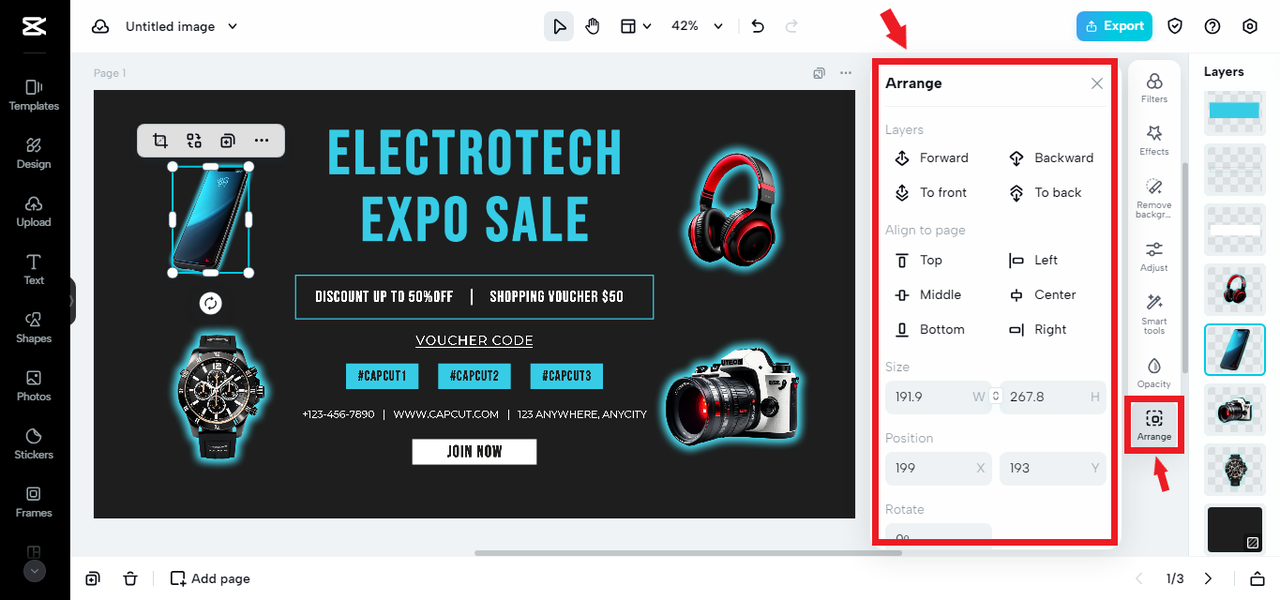
Task: Open the Filters tab
Action: click(x=1154, y=87)
